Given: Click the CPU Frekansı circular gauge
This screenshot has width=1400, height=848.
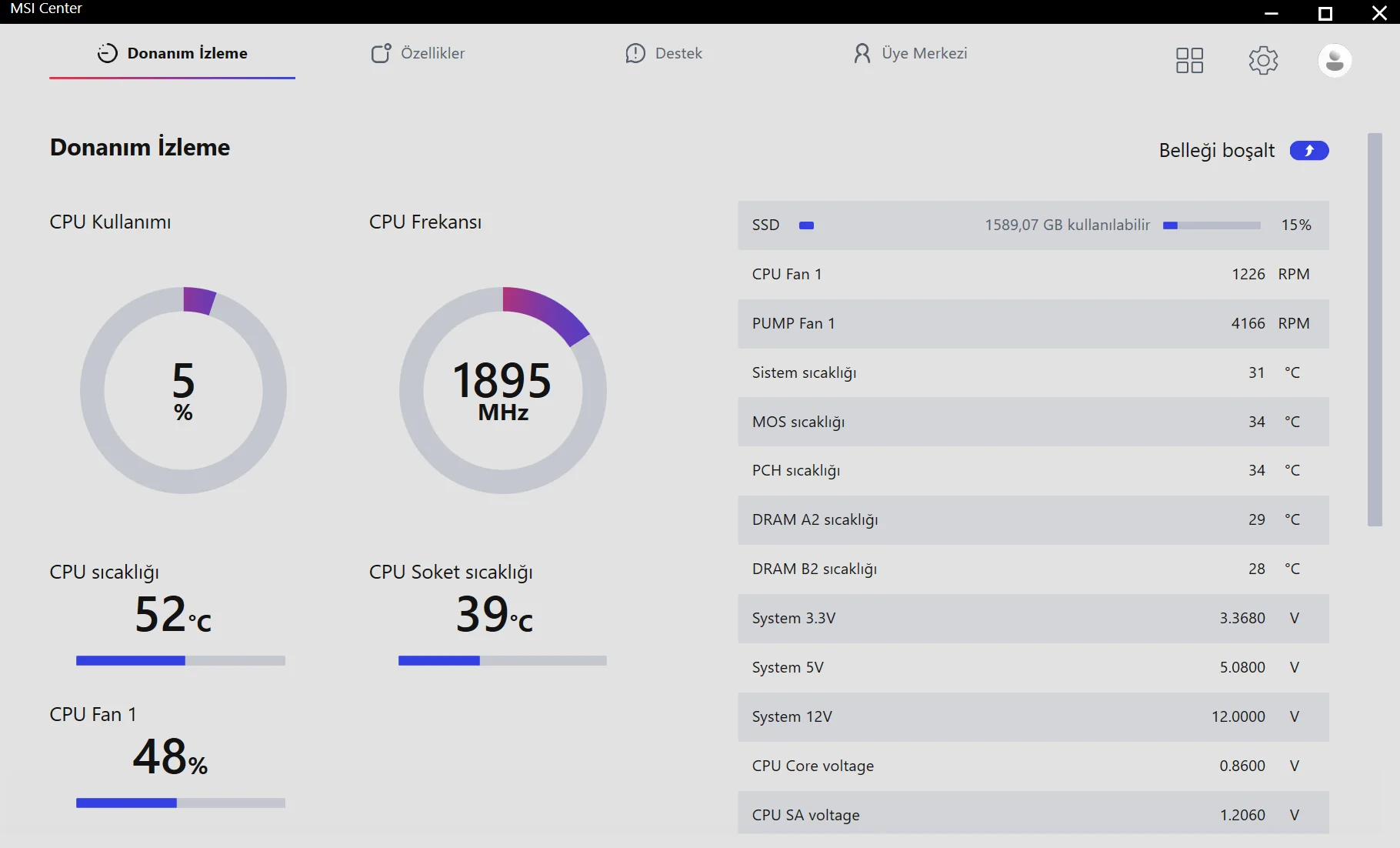Looking at the screenshot, I should tap(503, 390).
